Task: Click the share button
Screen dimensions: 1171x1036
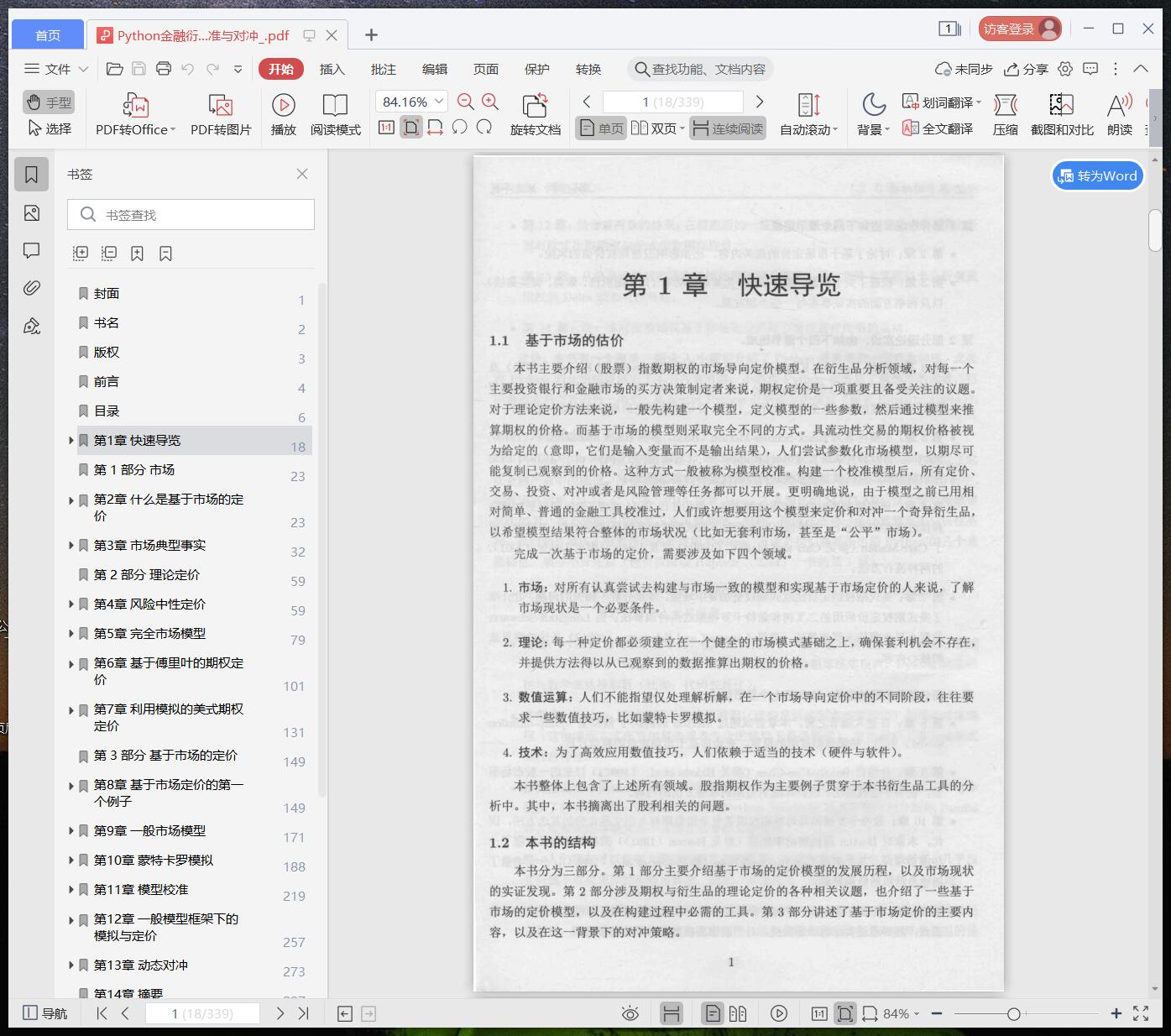Action: [x=1027, y=69]
